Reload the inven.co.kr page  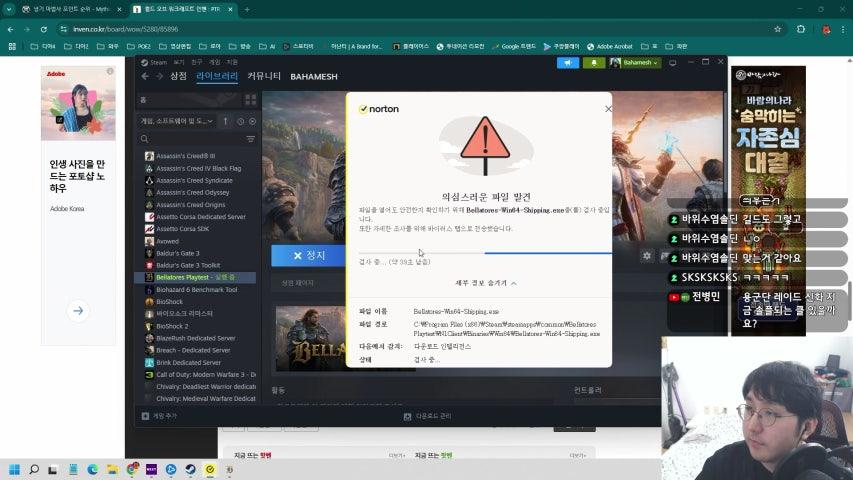coord(44,29)
